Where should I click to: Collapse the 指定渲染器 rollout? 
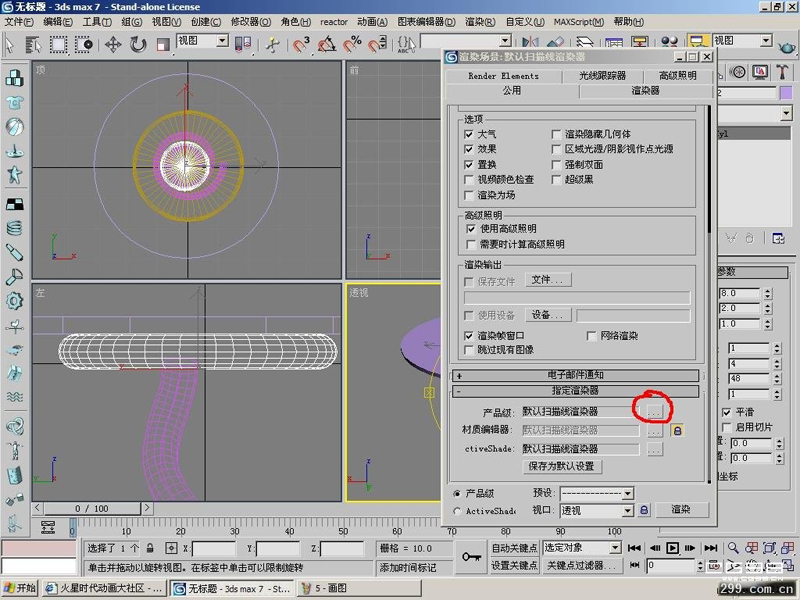tap(575, 391)
